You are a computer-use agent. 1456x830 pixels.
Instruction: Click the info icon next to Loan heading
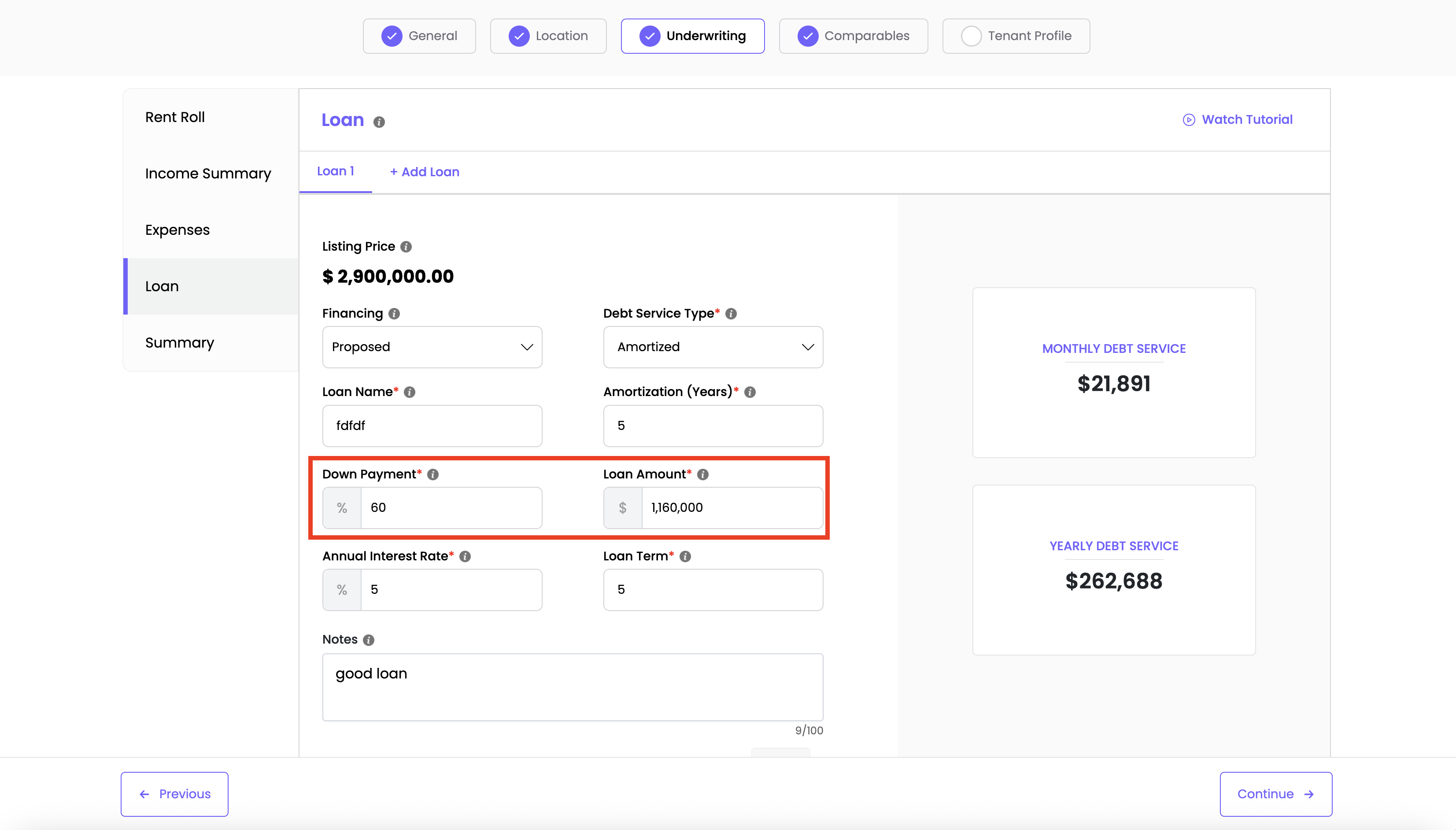(379, 122)
